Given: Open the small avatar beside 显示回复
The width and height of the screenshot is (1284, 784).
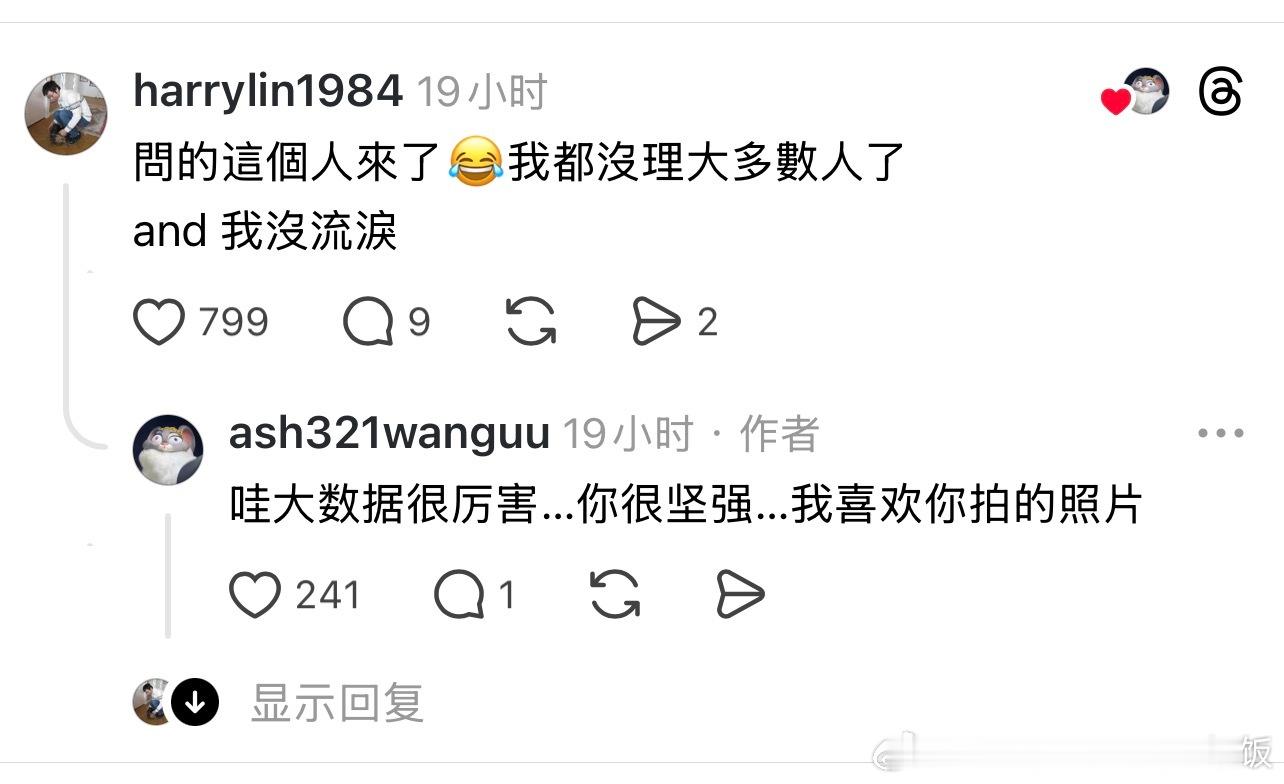Looking at the screenshot, I should point(152,702).
